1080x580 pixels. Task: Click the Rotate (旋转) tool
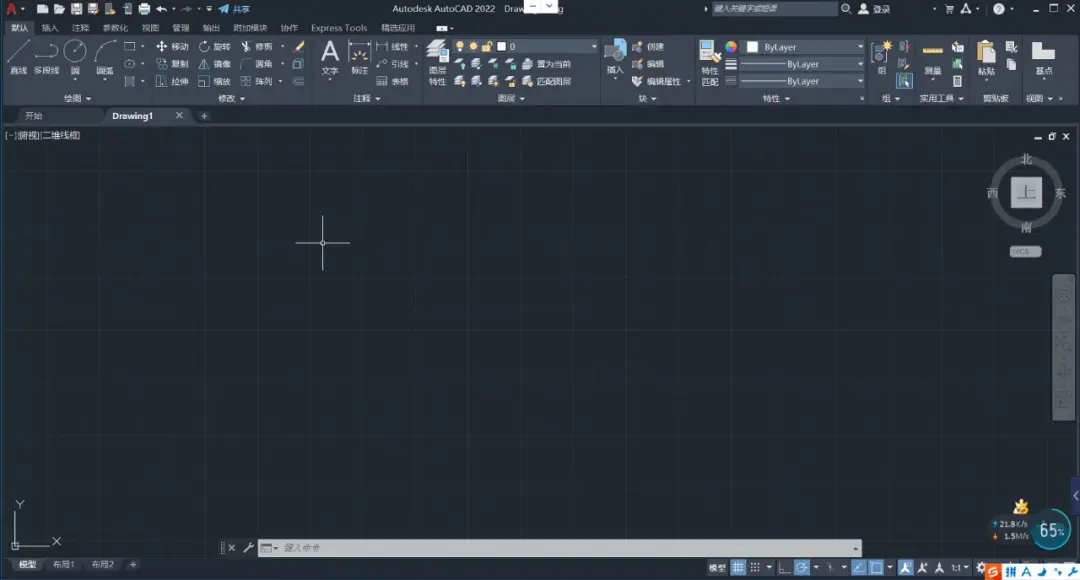(214, 46)
